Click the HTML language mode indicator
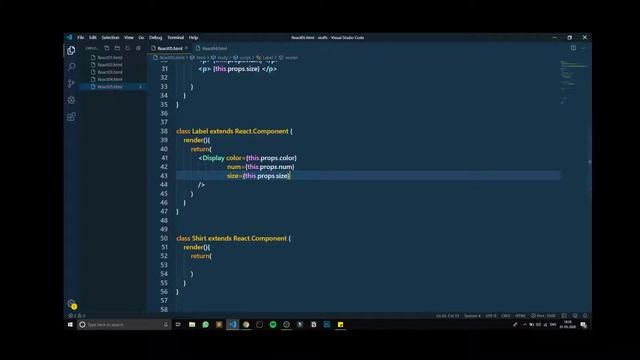 tap(520, 316)
